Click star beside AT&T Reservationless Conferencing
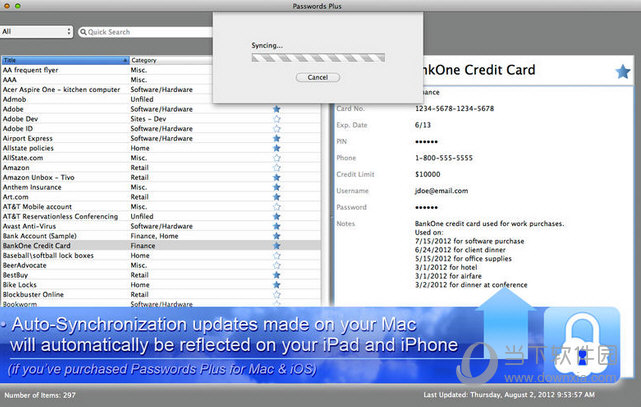Image resolution: width=641 pixels, height=407 pixels. tap(277, 217)
